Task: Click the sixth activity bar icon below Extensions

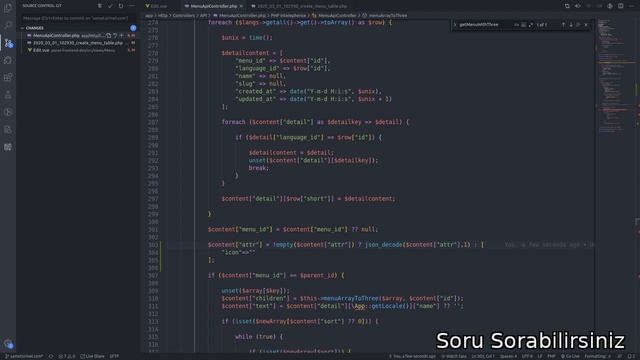Action: [x=8, y=95]
